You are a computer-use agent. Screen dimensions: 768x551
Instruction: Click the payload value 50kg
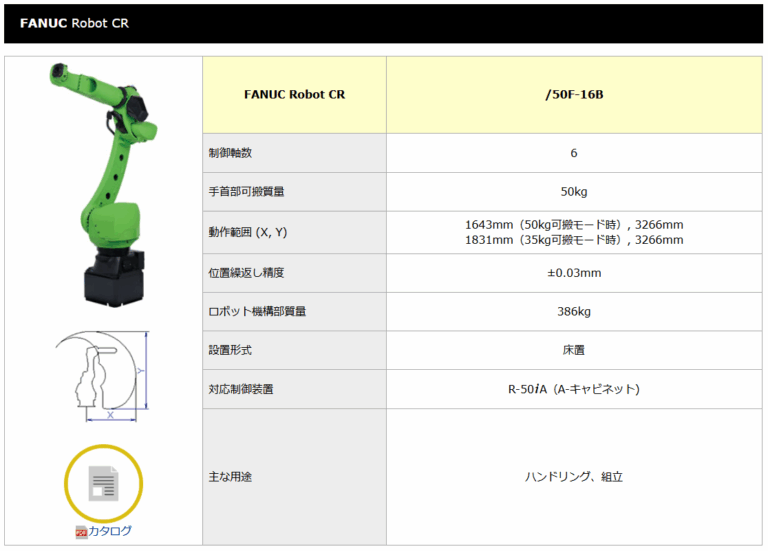click(x=574, y=192)
